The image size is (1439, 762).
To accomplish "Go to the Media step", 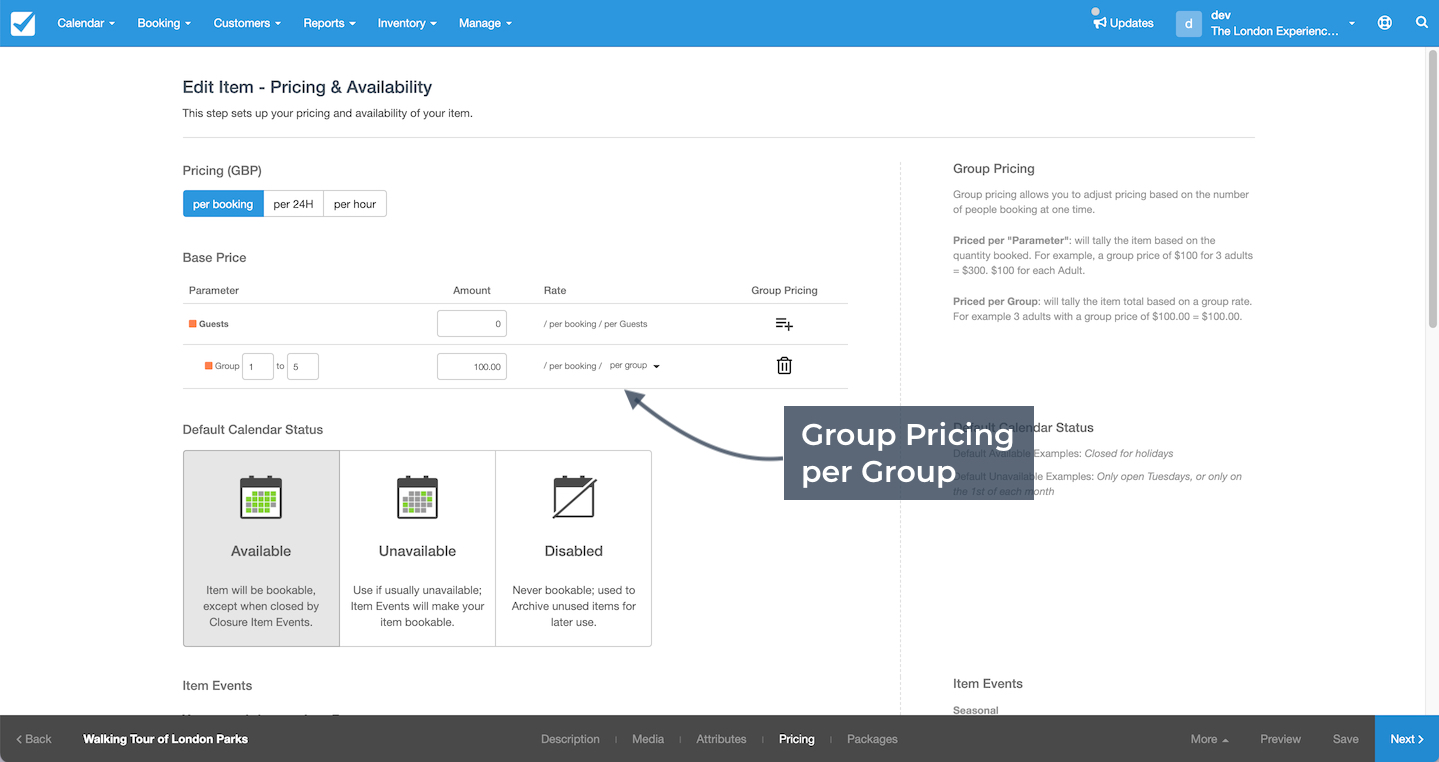I will click(x=648, y=739).
